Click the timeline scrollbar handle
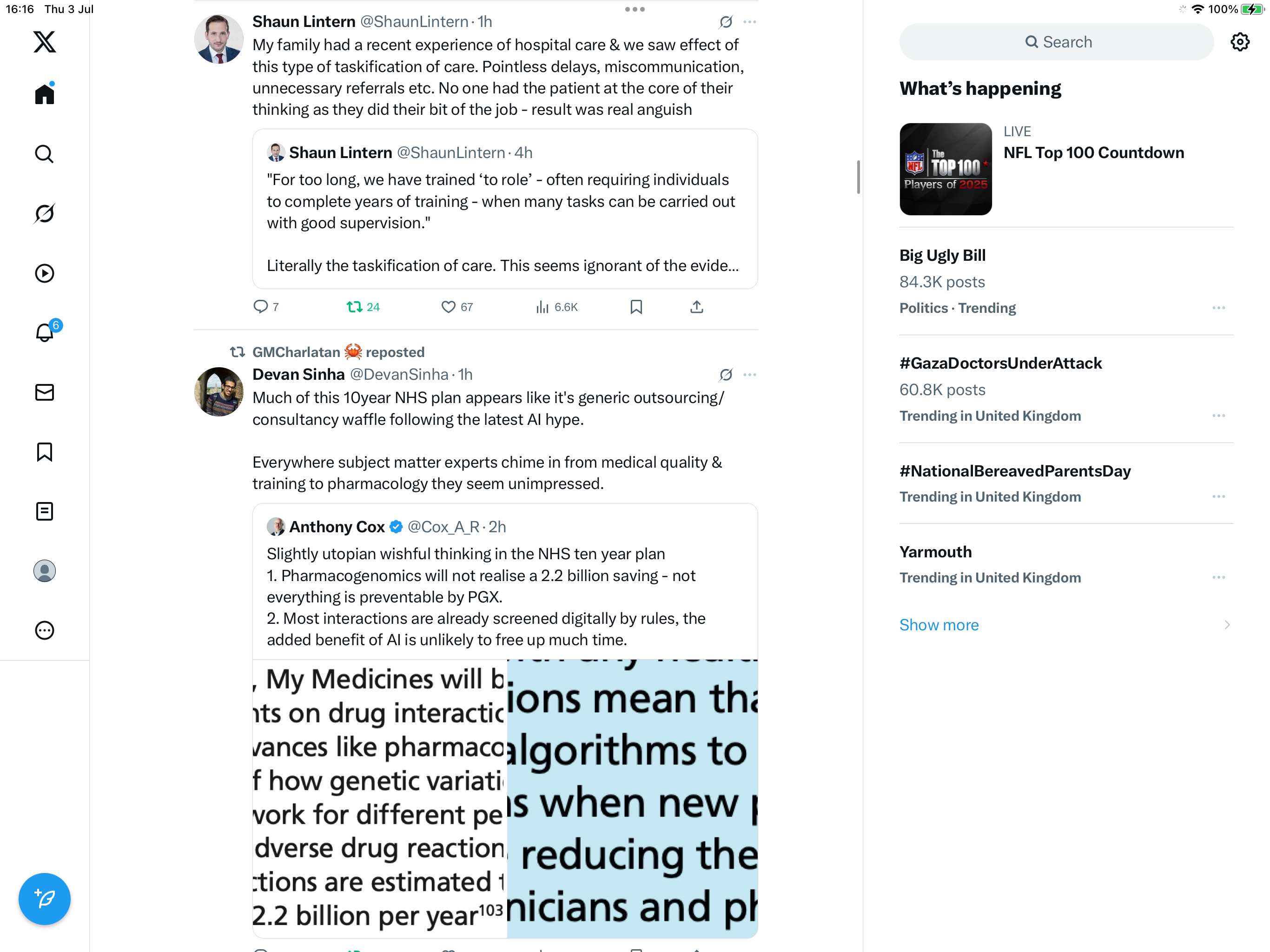1270x952 pixels. pyautogui.click(x=858, y=177)
